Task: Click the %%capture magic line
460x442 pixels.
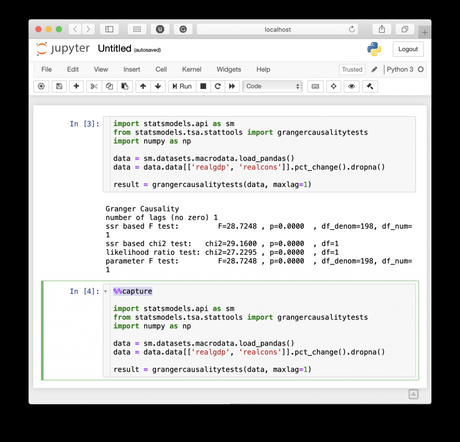Action: [133, 291]
